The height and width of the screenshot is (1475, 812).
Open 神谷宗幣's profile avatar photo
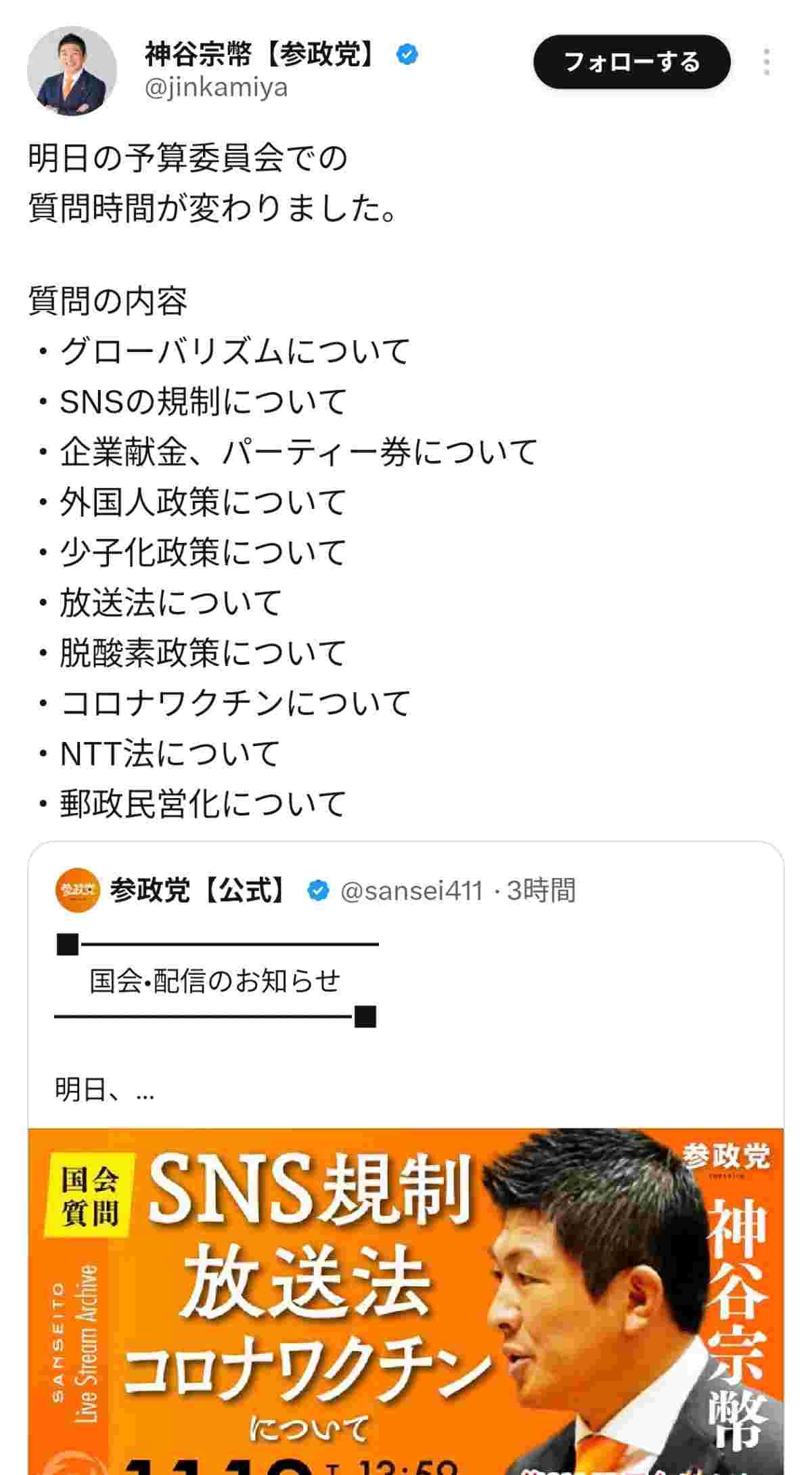click(x=71, y=72)
